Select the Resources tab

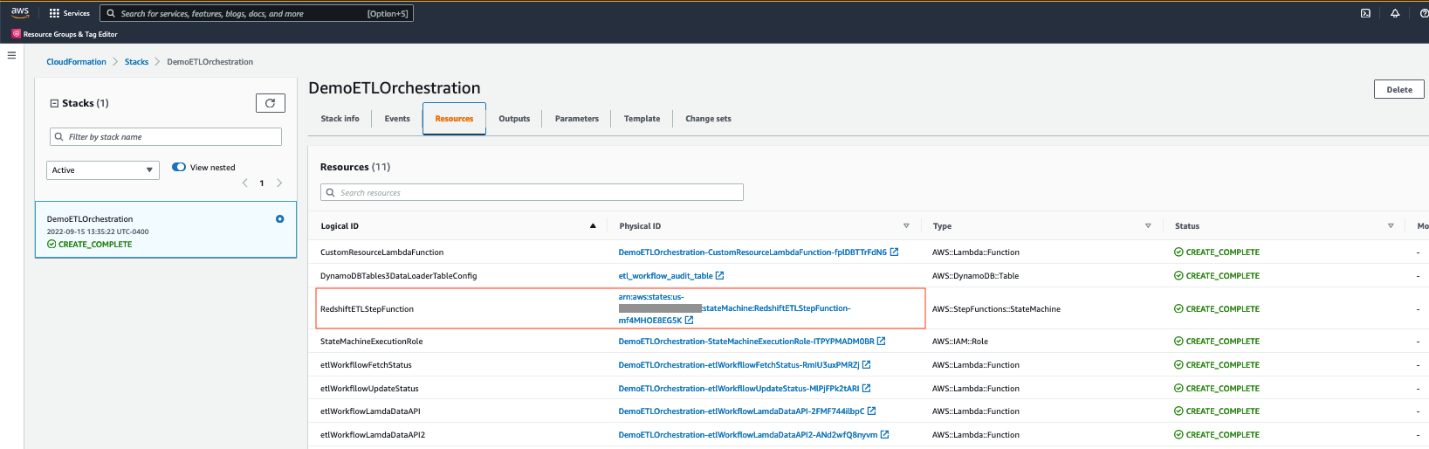point(454,118)
